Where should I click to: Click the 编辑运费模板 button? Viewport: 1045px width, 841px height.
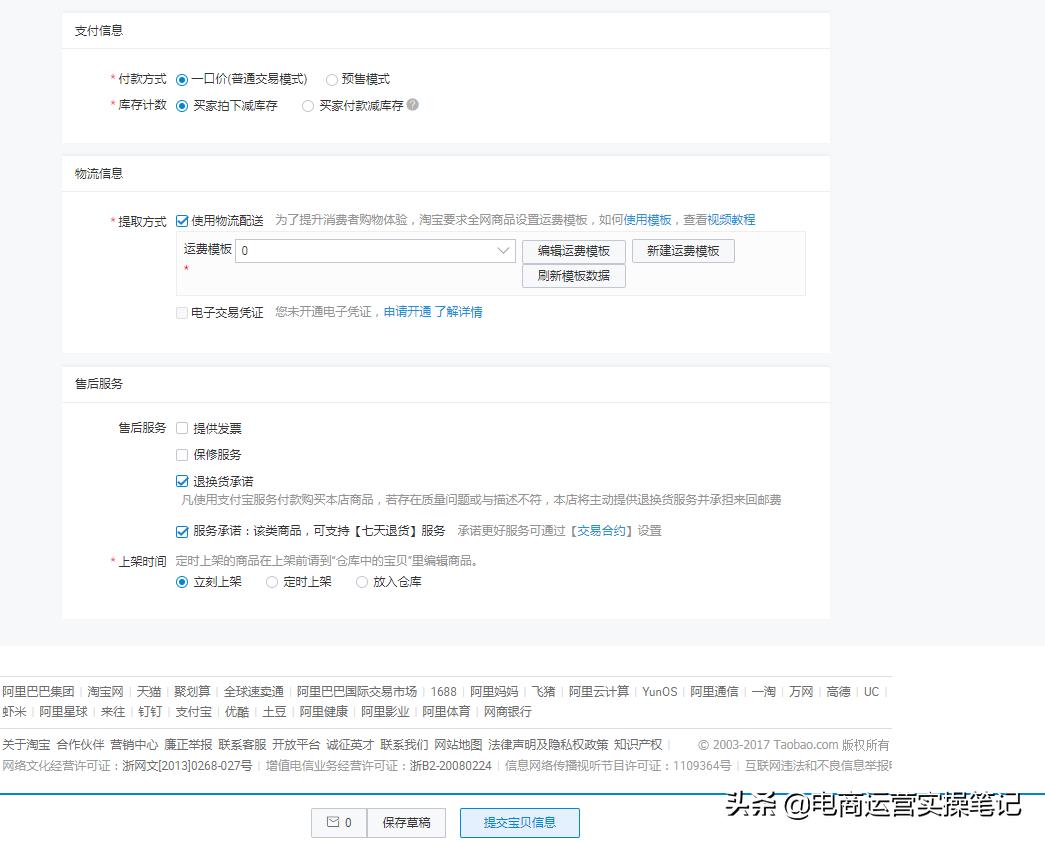tap(573, 250)
